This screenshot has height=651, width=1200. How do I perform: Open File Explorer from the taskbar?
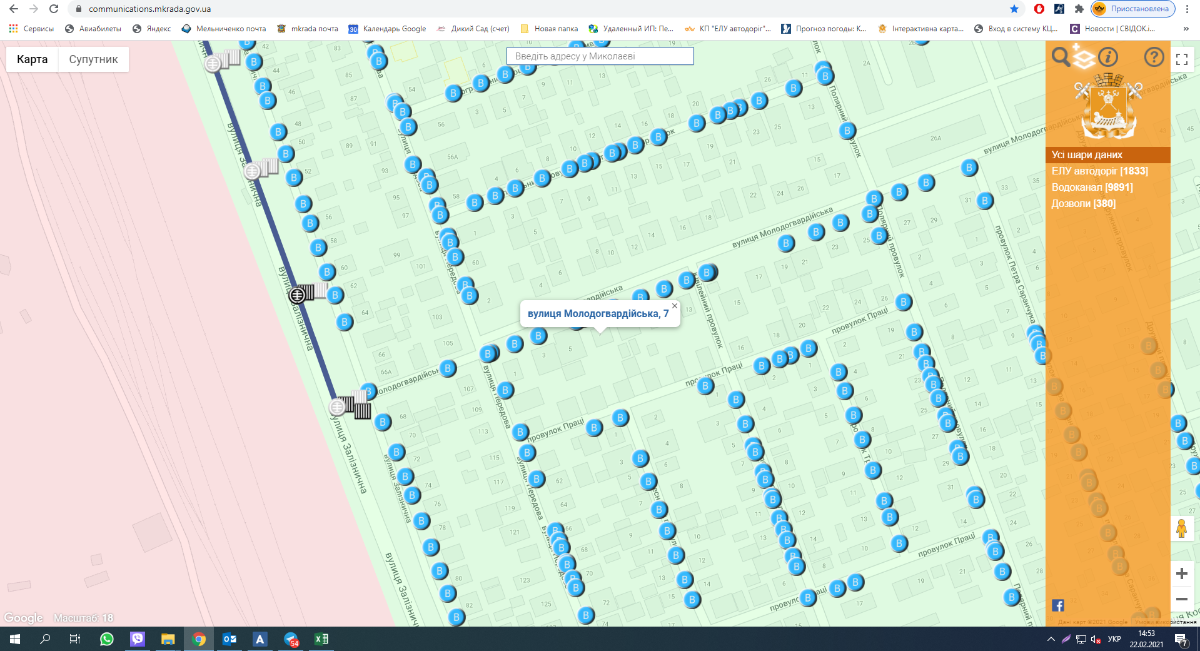click(168, 639)
